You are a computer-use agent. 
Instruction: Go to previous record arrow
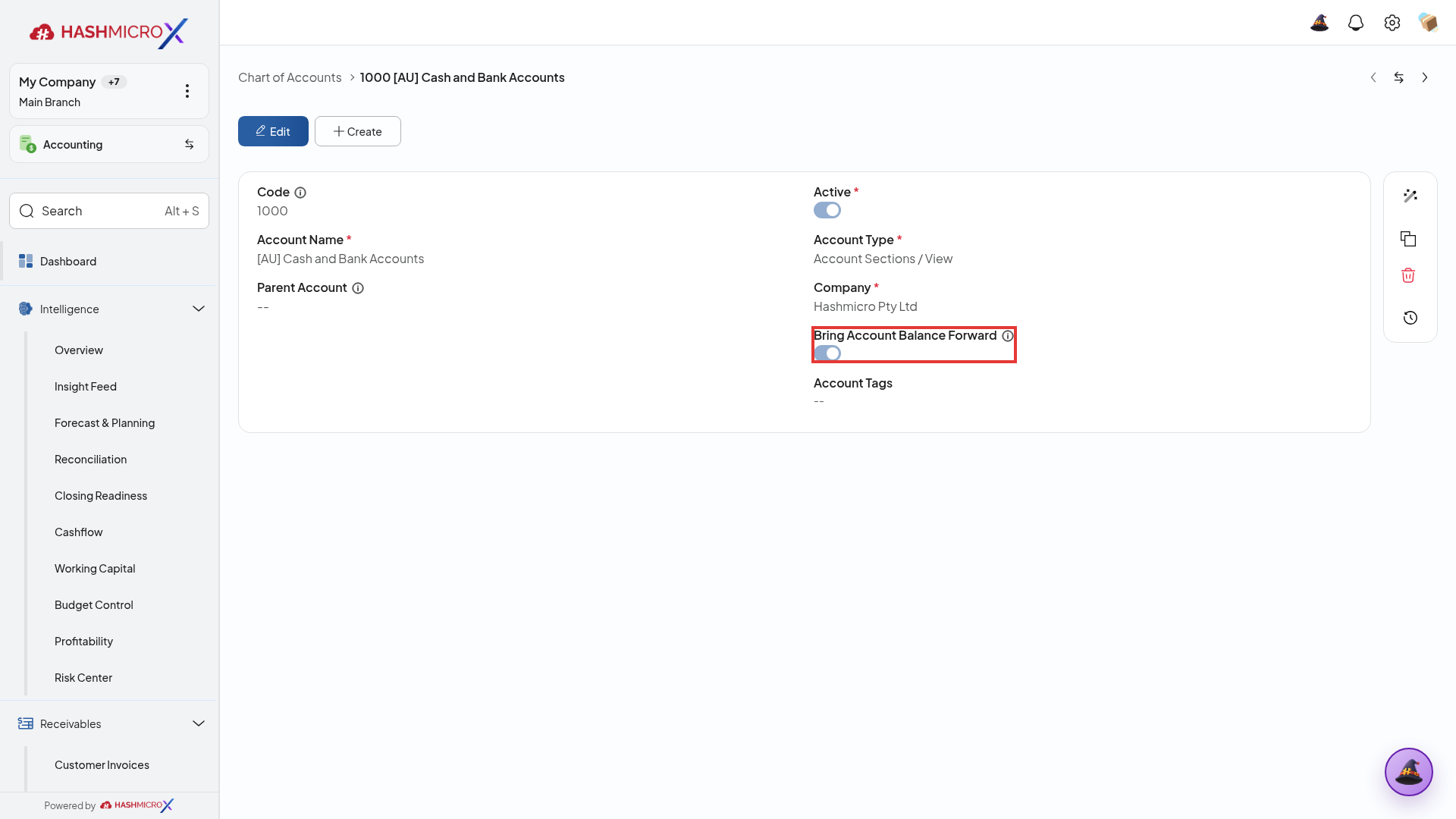click(x=1373, y=77)
